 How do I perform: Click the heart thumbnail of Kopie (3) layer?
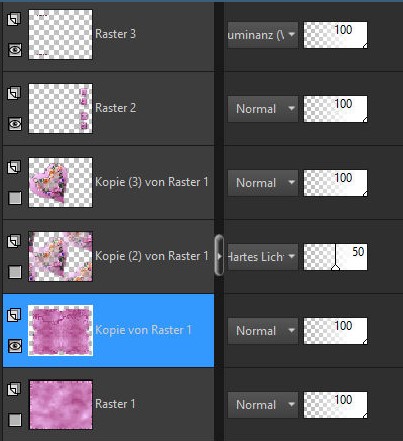tap(60, 182)
